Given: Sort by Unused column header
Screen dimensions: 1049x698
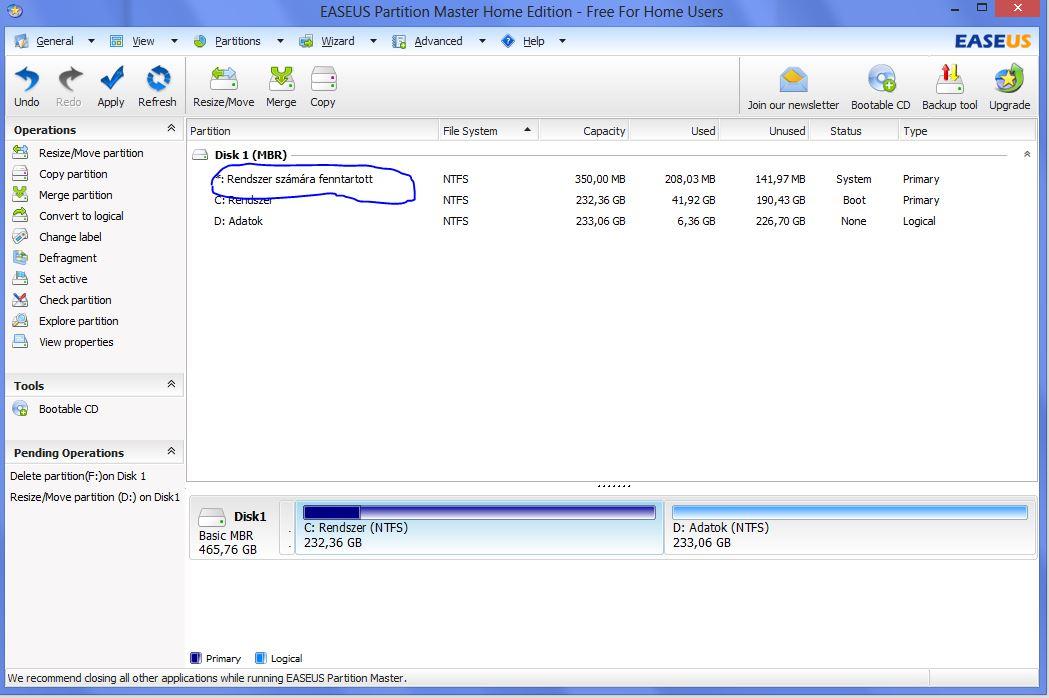Looking at the screenshot, I should click(x=764, y=130).
